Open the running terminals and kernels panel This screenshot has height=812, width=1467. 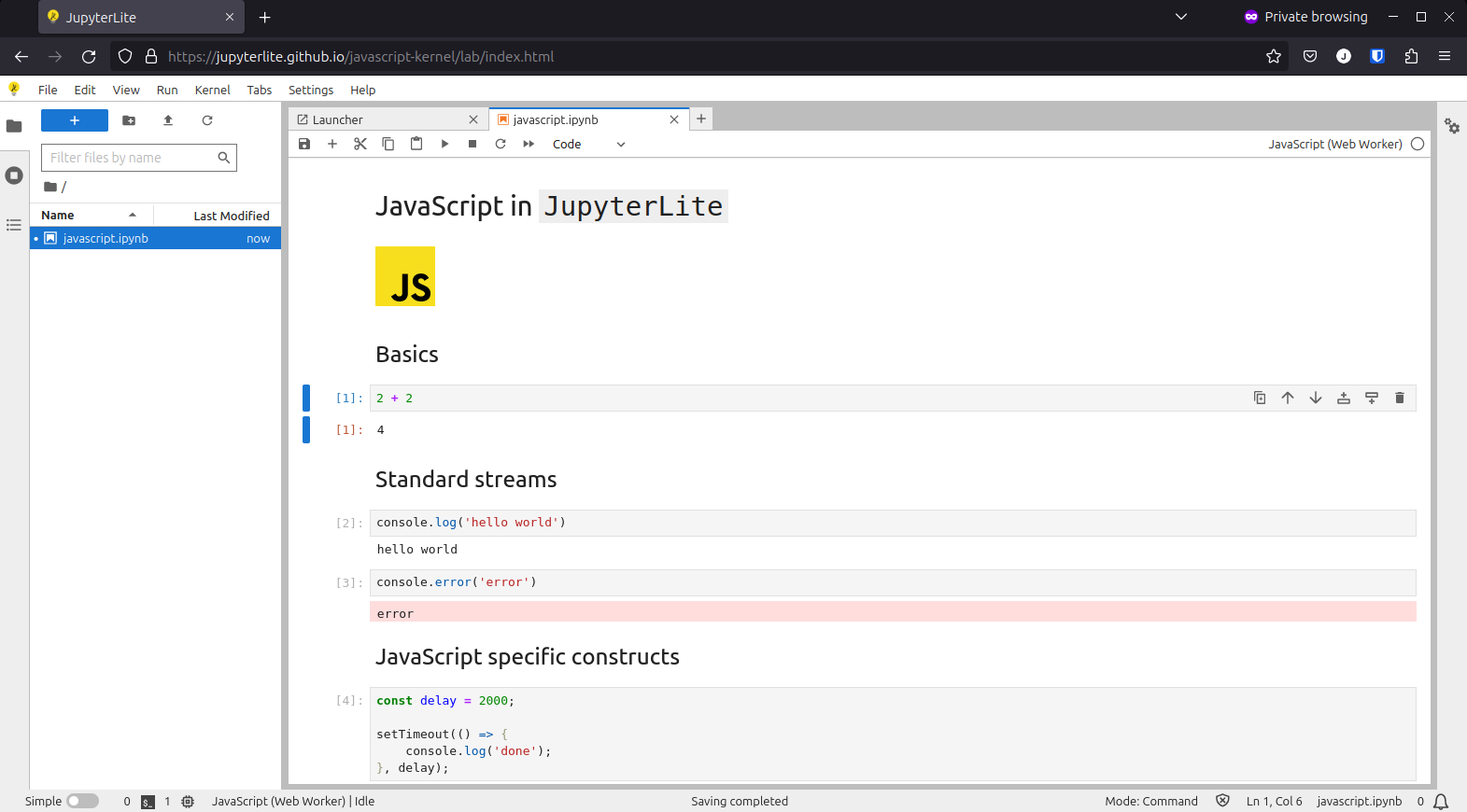[x=14, y=175]
